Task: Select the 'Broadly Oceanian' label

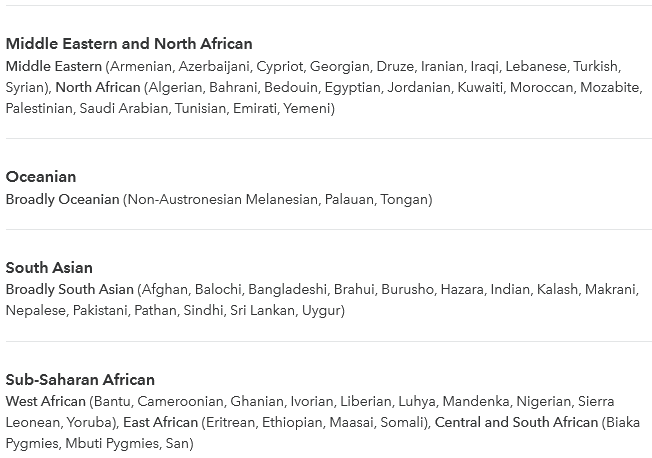Action: point(63,199)
